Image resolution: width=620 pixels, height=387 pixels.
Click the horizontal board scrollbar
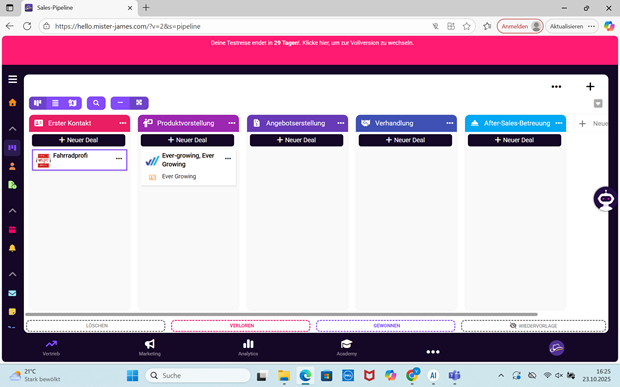pyautogui.click(x=282, y=315)
